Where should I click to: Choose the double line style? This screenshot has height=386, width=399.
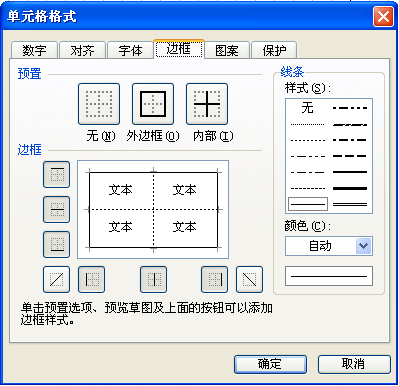click(350, 204)
